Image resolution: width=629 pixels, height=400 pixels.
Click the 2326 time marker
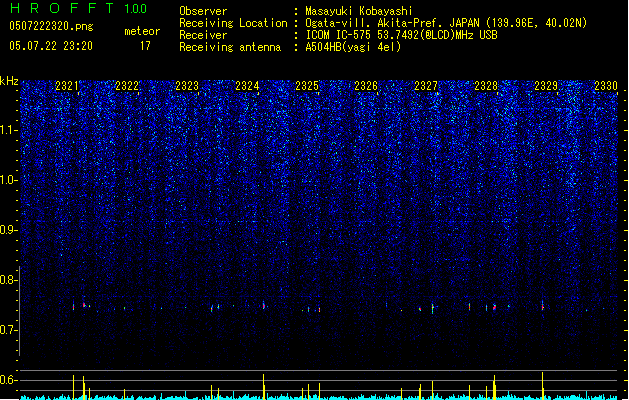(366, 86)
